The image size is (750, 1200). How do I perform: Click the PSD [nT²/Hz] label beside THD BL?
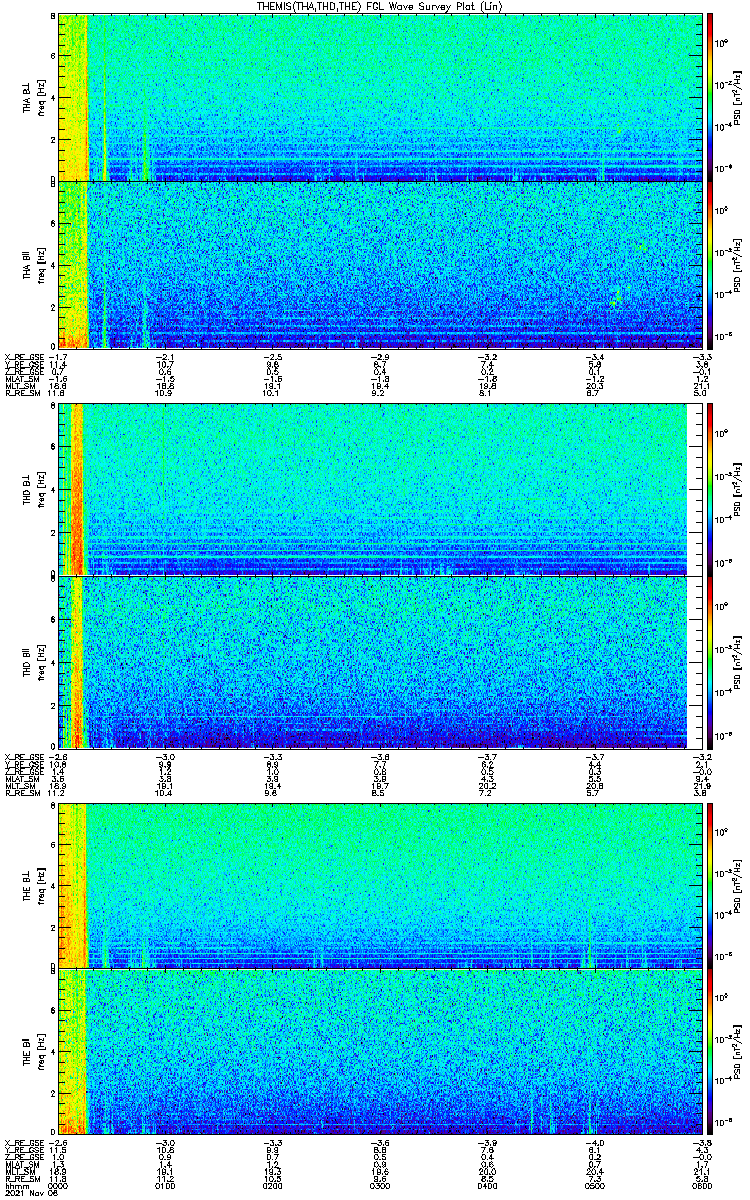pos(738,491)
